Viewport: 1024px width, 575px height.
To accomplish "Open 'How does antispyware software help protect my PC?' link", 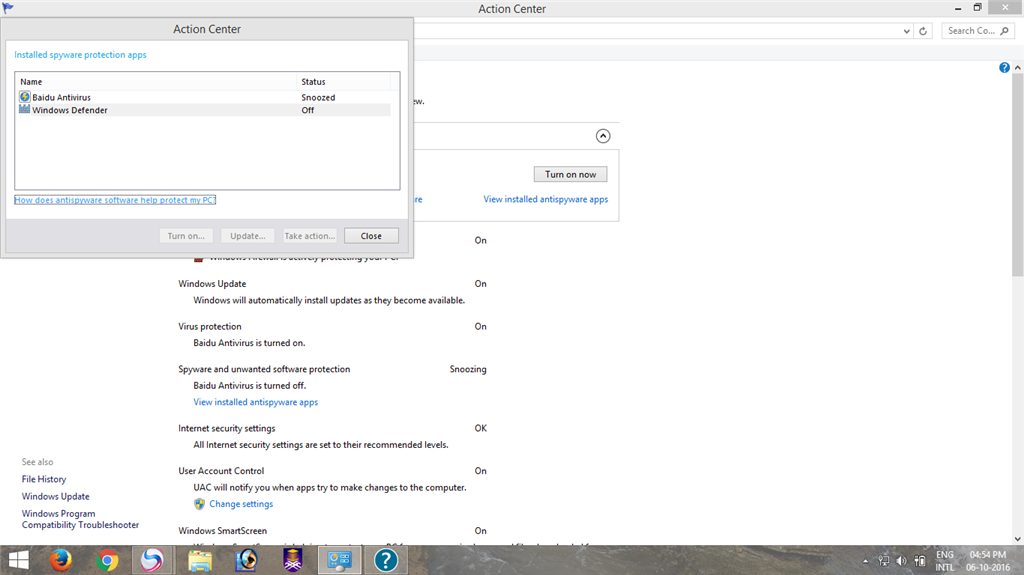I will click(x=115, y=200).
